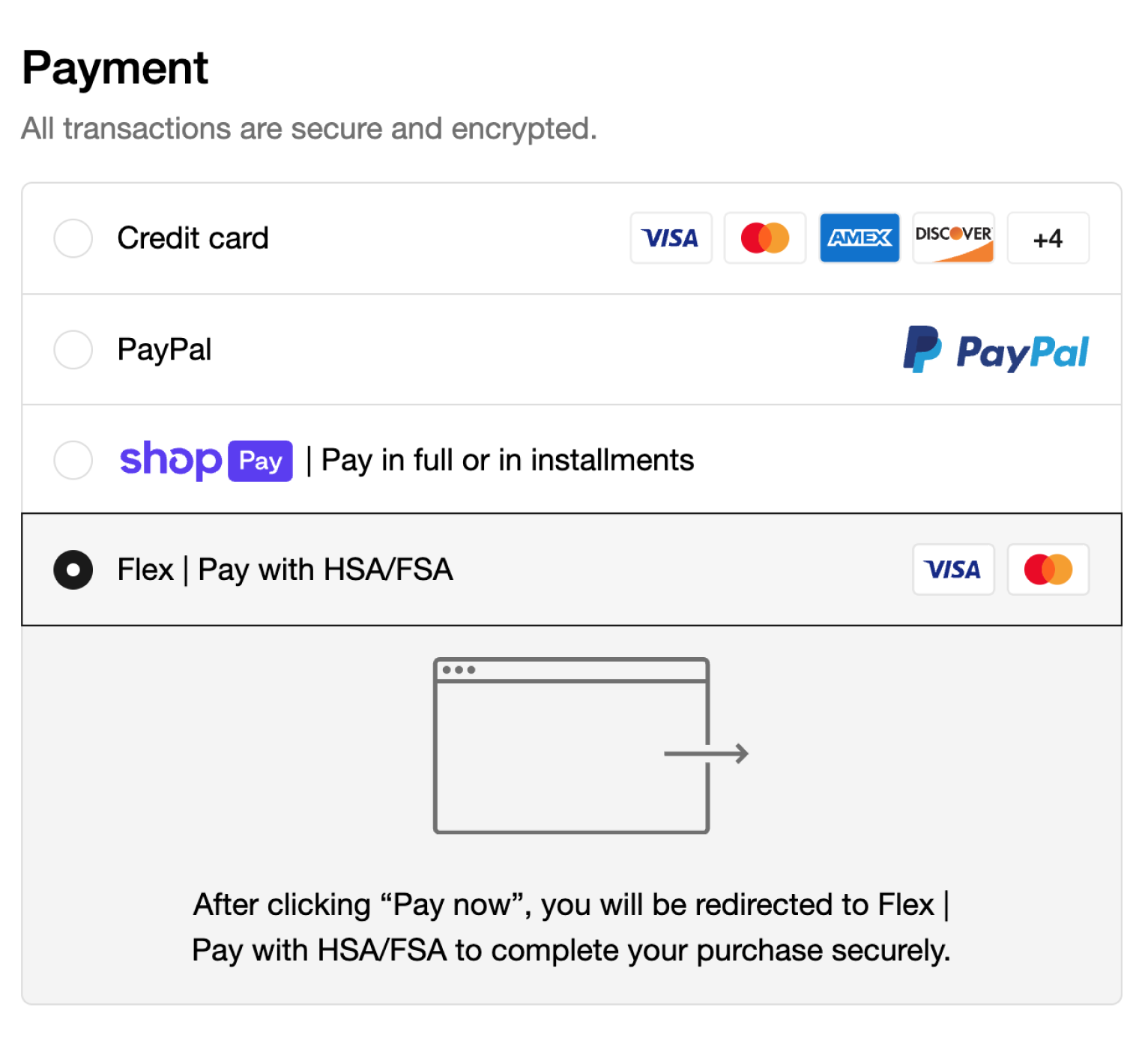Click the "PayPal" text label
The height and width of the screenshot is (1052, 1148).
[164, 349]
